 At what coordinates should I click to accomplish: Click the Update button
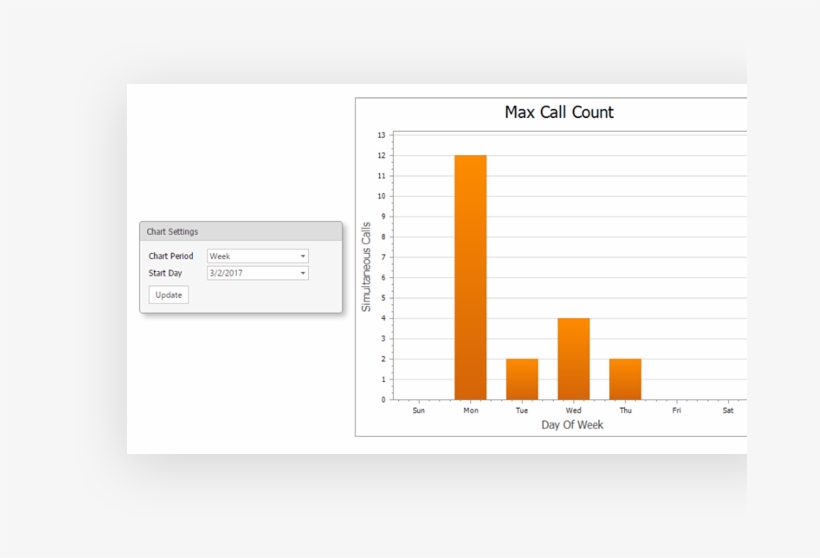pos(168,295)
